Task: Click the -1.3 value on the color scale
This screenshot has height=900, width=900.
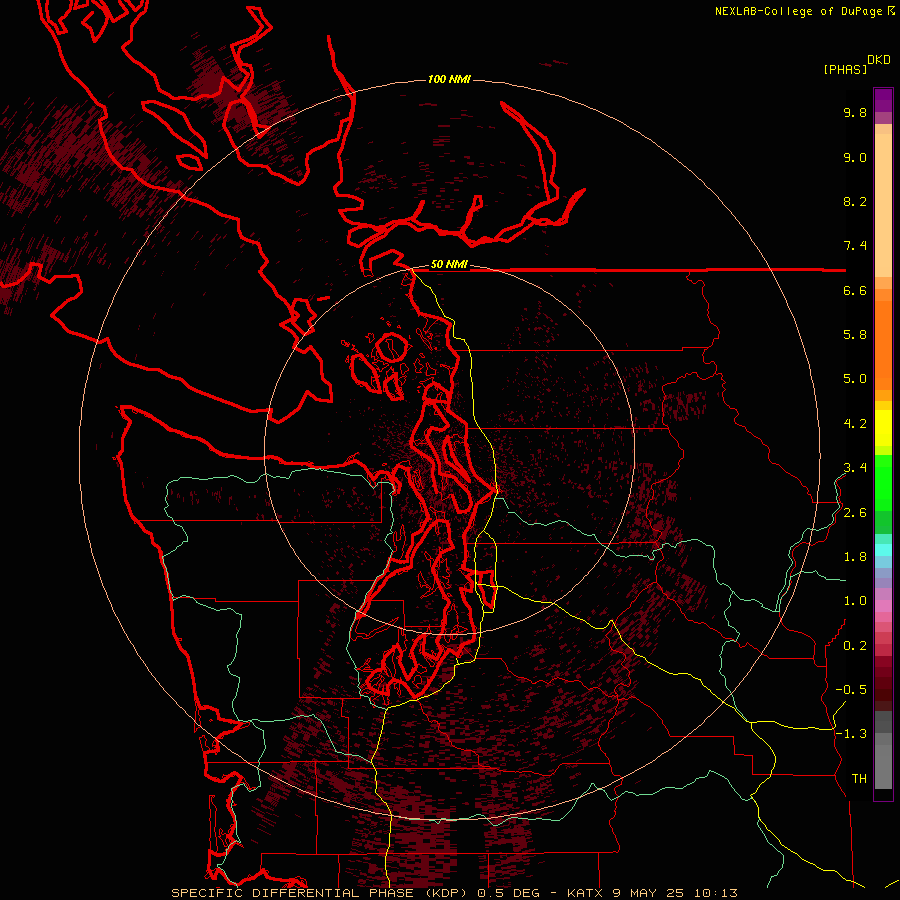Action: coord(851,734)
